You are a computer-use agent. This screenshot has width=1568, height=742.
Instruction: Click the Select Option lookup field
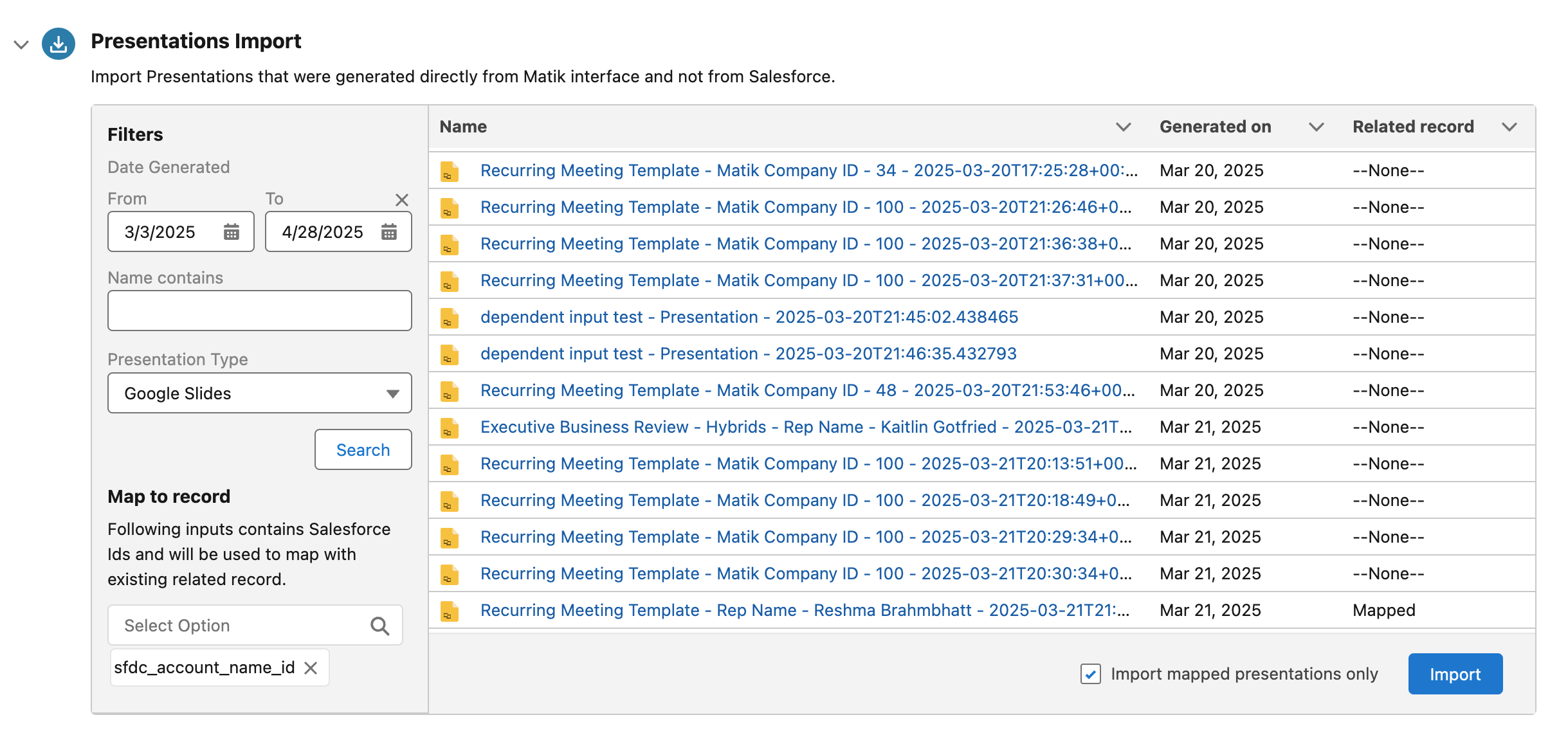255,625
